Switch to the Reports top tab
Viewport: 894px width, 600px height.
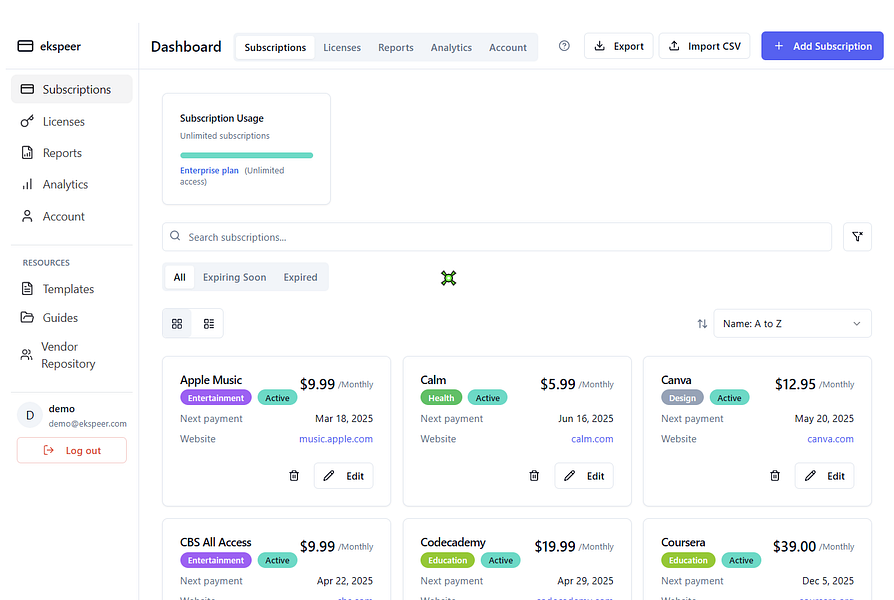pos(396,47)
